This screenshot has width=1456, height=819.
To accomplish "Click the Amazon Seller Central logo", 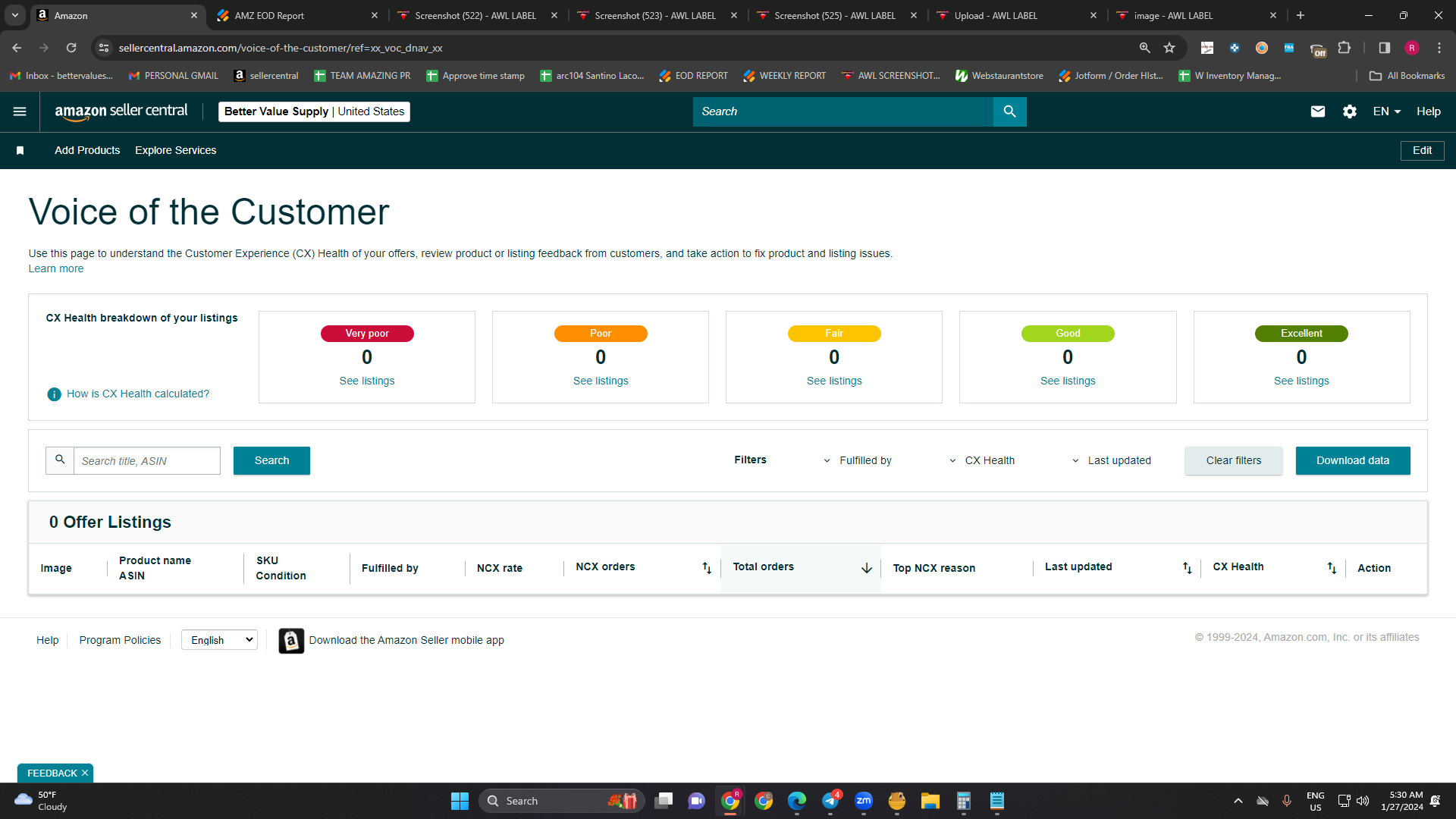I will 121,111.
